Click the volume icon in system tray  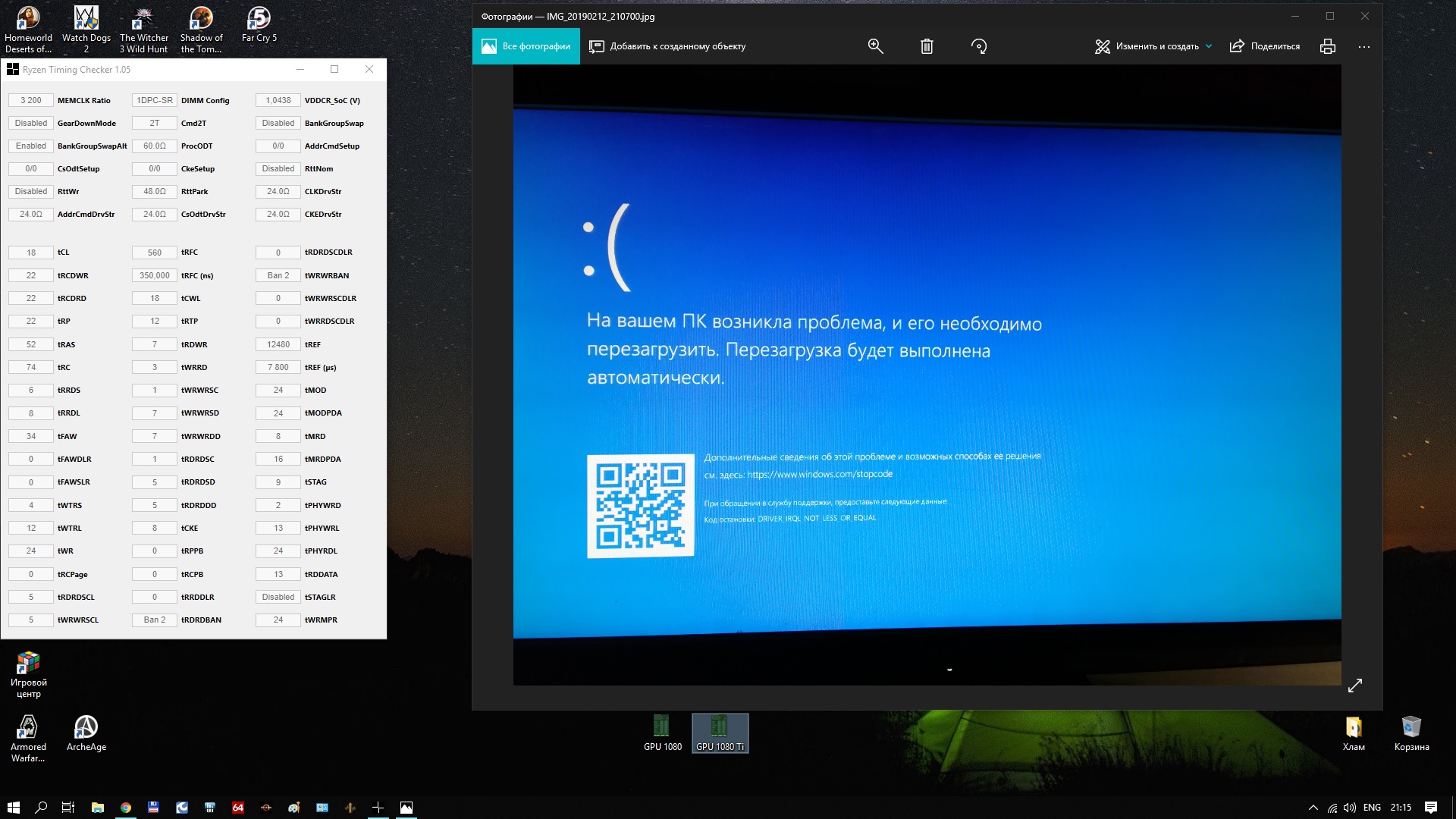1350,808
